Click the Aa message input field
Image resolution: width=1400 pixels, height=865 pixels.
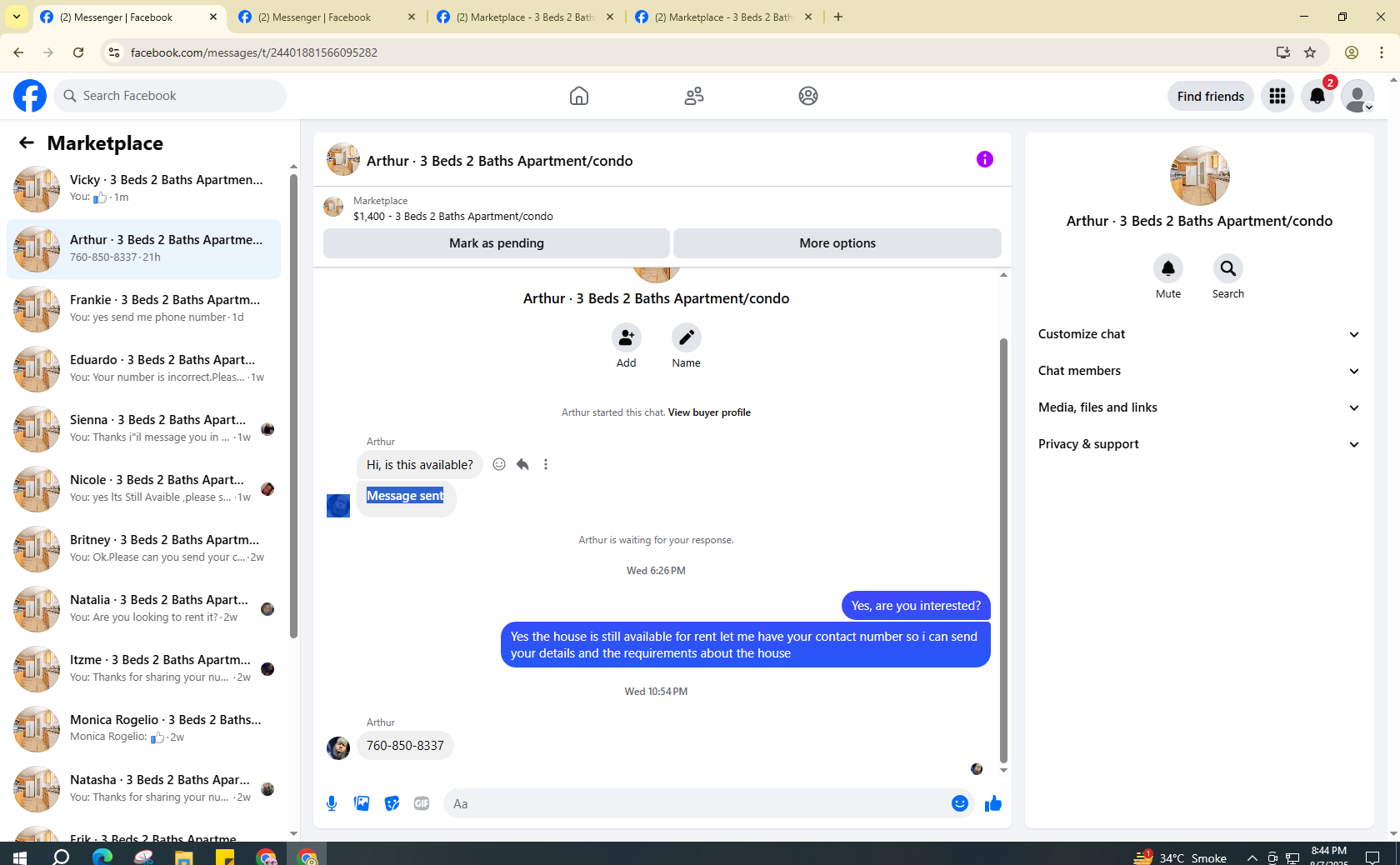(x=697, y=804)
